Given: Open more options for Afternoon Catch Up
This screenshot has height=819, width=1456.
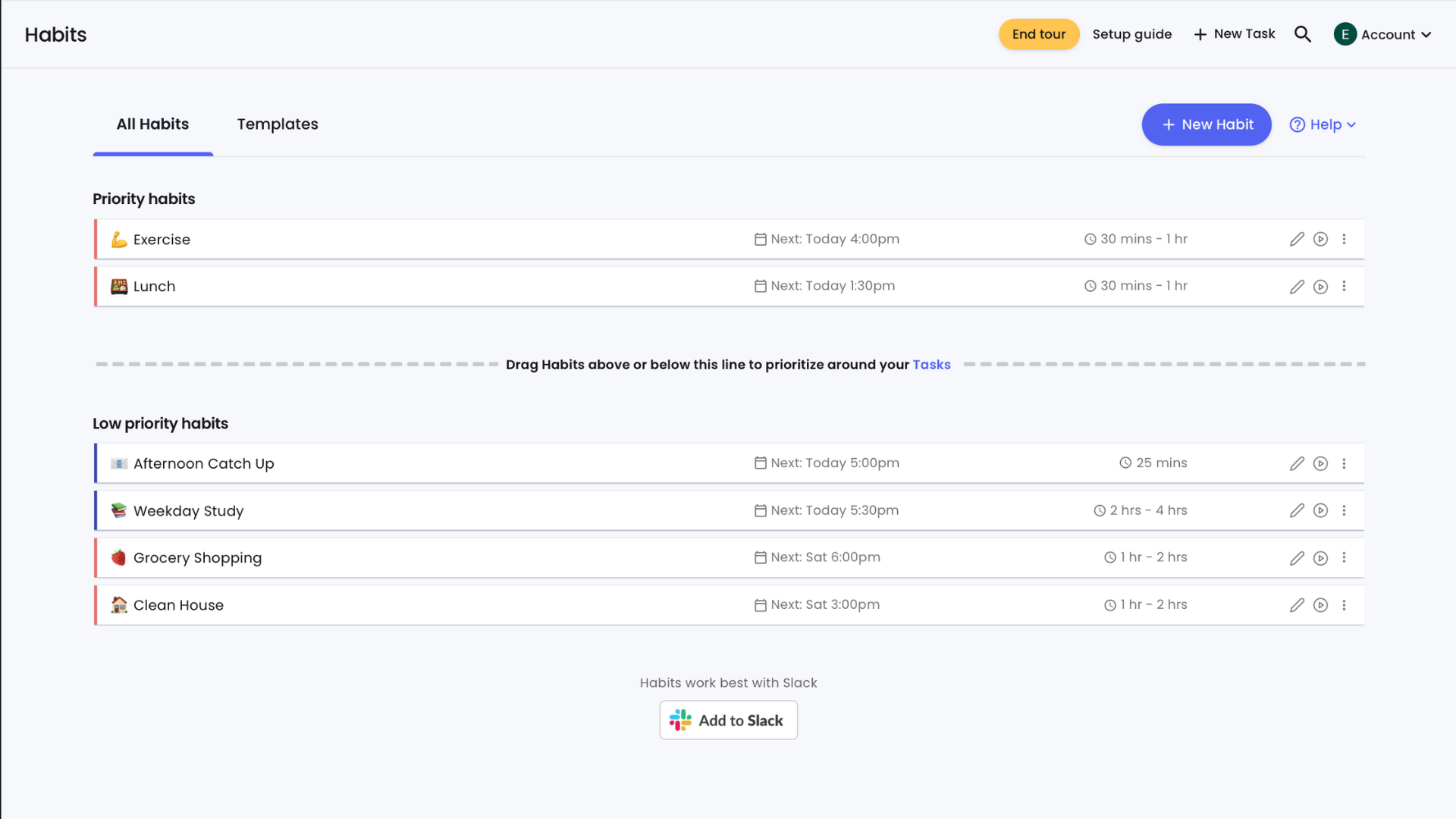Looking at the screenshot, I should click(x=1344, y=463).
